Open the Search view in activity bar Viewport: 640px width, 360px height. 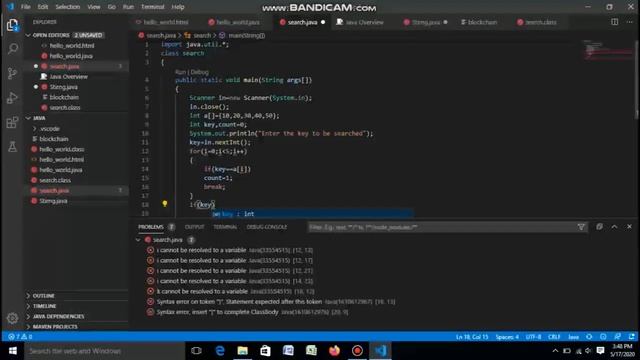tap(12, 49)
